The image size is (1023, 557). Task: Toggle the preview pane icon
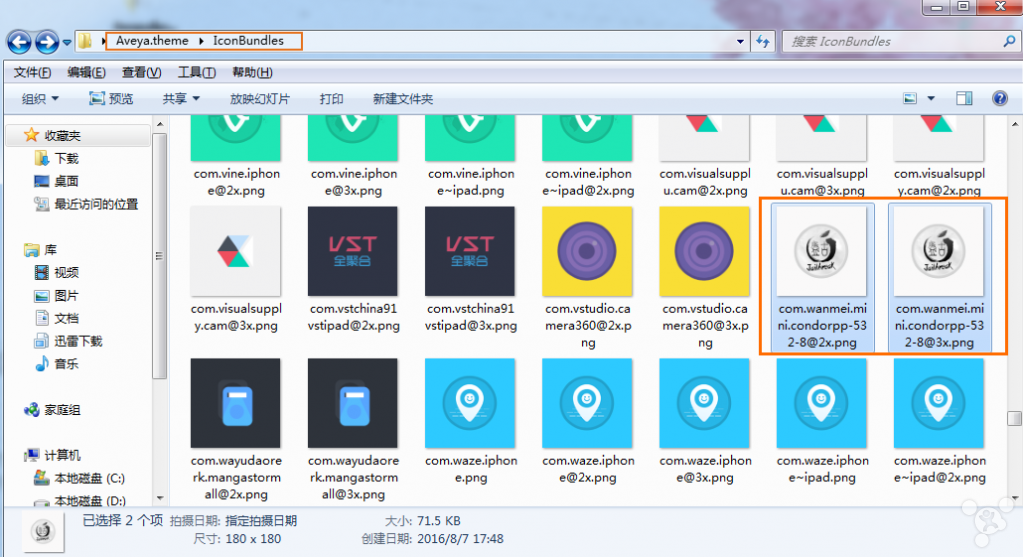[964, 98]
